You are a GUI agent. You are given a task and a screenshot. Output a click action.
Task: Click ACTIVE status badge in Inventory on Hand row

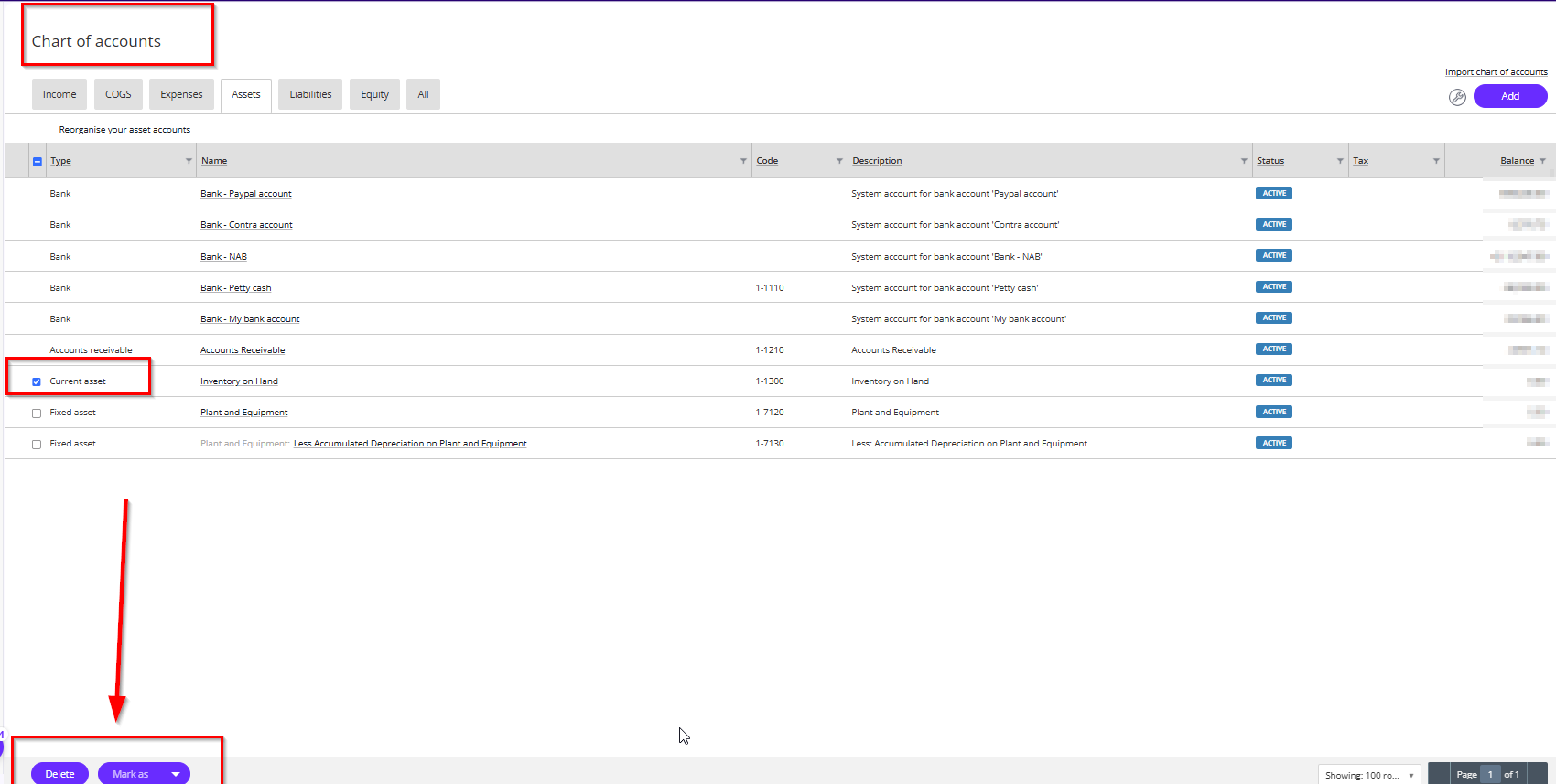coord(1274,380)
